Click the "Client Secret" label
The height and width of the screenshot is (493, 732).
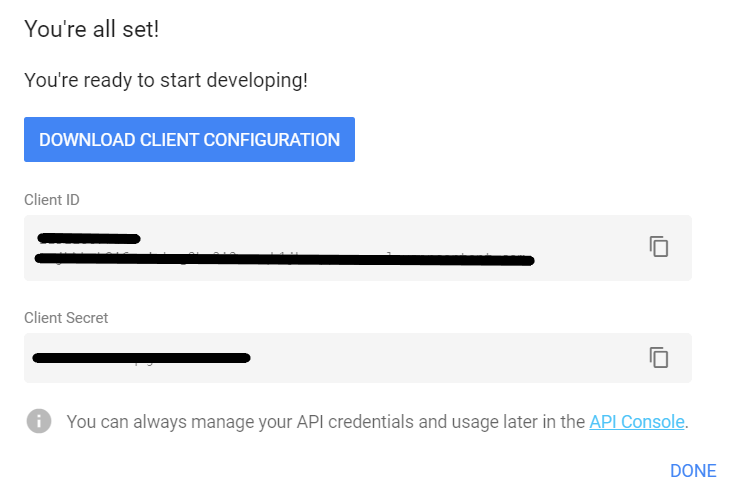66,318
